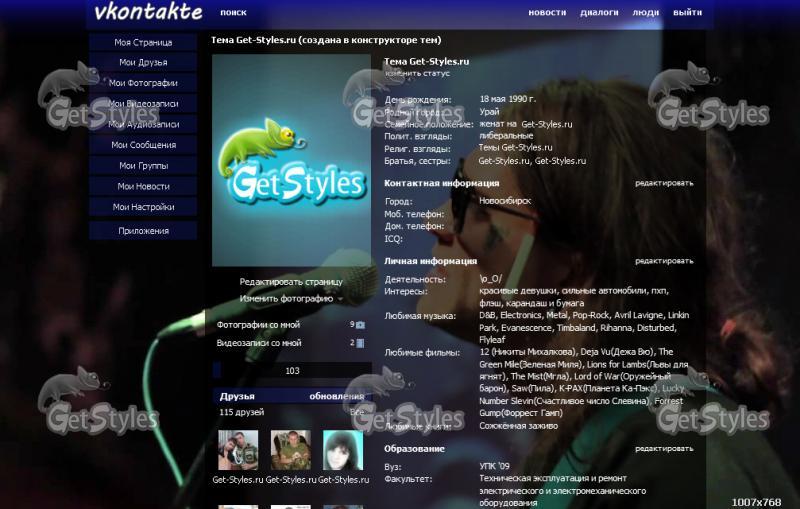Open third friend thumbnail with dark-haired girl
The height and width of the screenshot is (509, 800).
[x=343, y=451]
